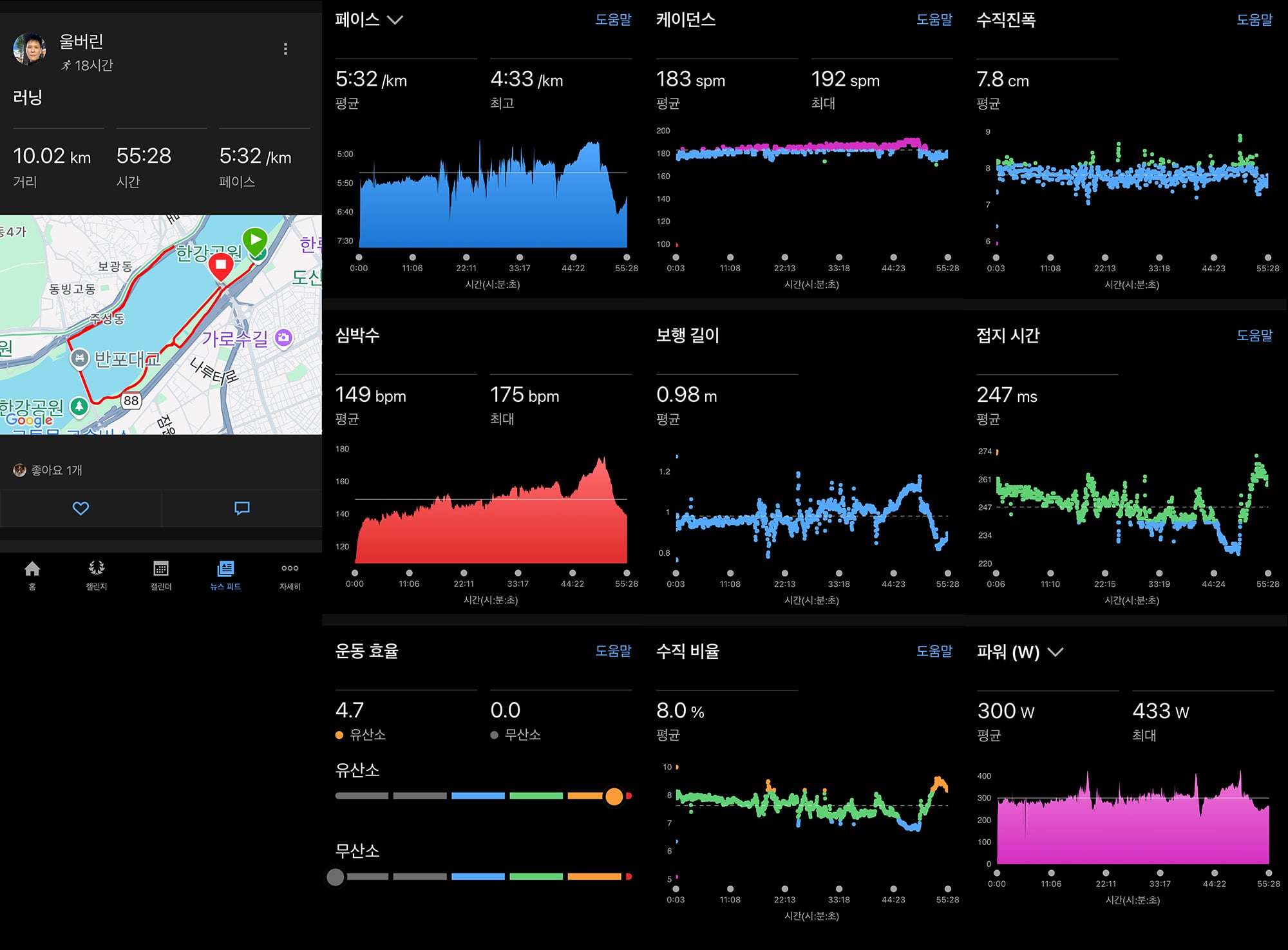Select the News Feed tab icon

pyautogui.click(x=225, y=568)
